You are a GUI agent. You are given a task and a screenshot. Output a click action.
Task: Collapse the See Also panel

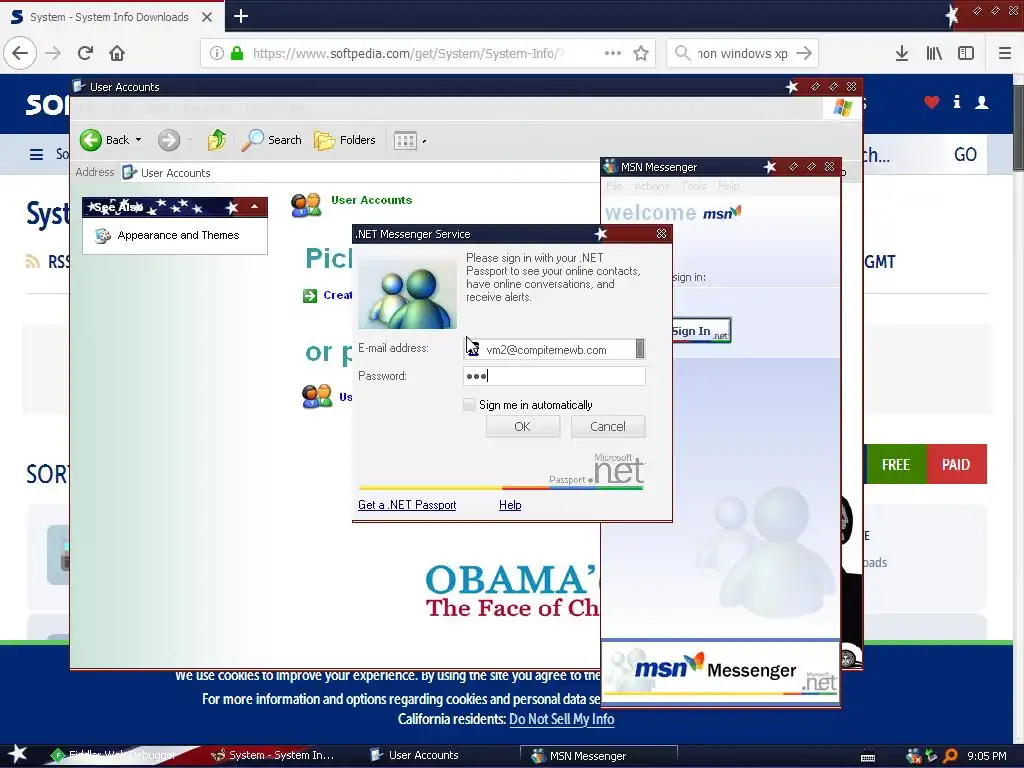point(254,207)
